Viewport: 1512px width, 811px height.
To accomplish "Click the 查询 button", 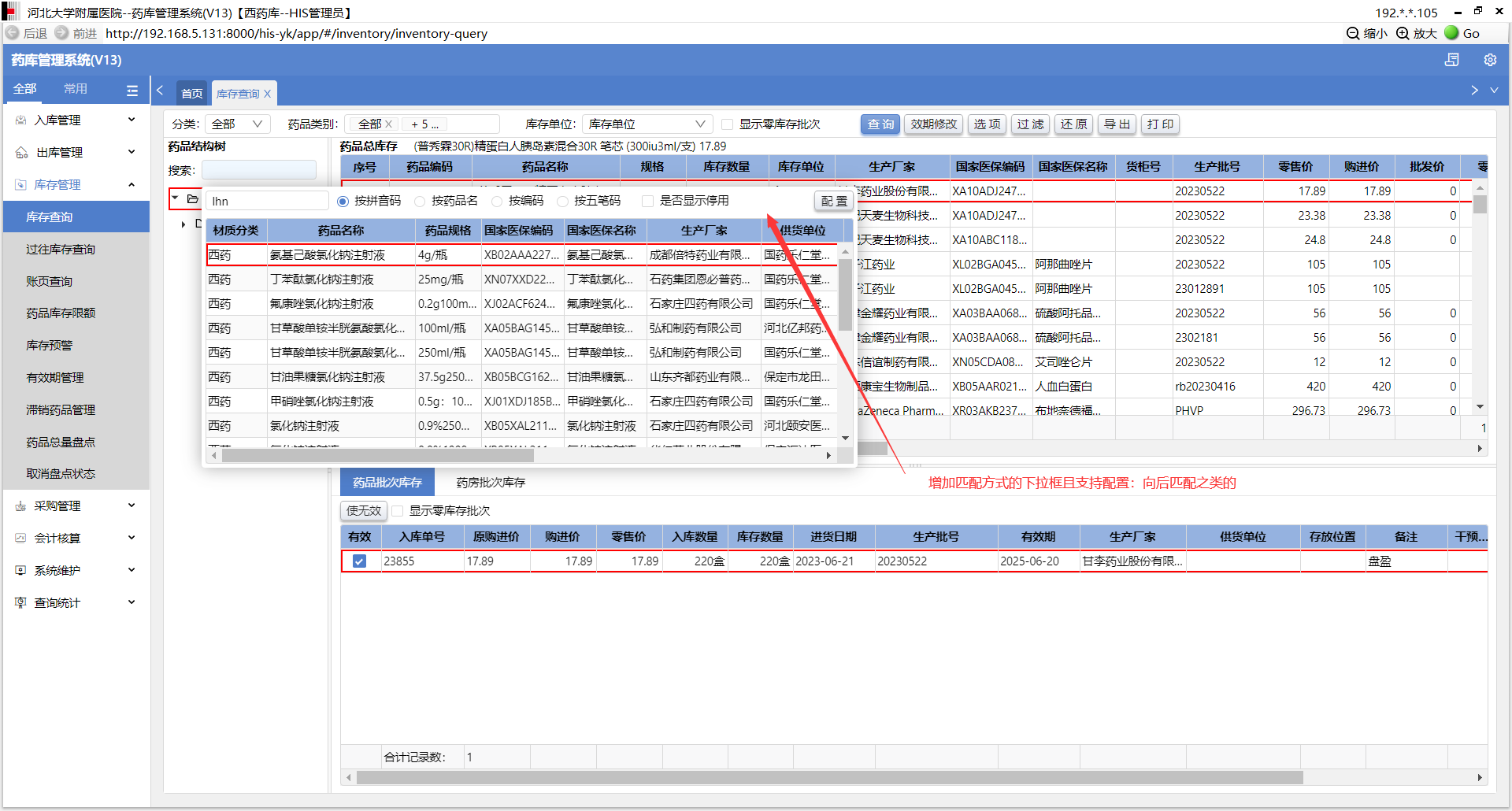I will (880, 124).
